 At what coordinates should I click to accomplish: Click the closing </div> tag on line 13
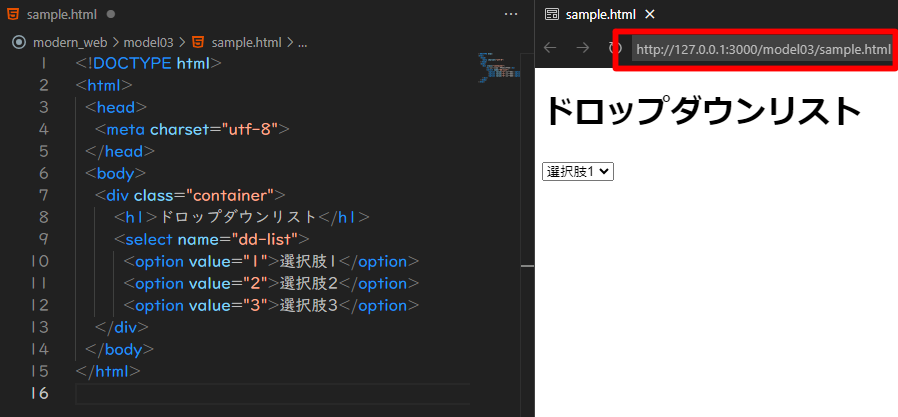tap(122, 327)
